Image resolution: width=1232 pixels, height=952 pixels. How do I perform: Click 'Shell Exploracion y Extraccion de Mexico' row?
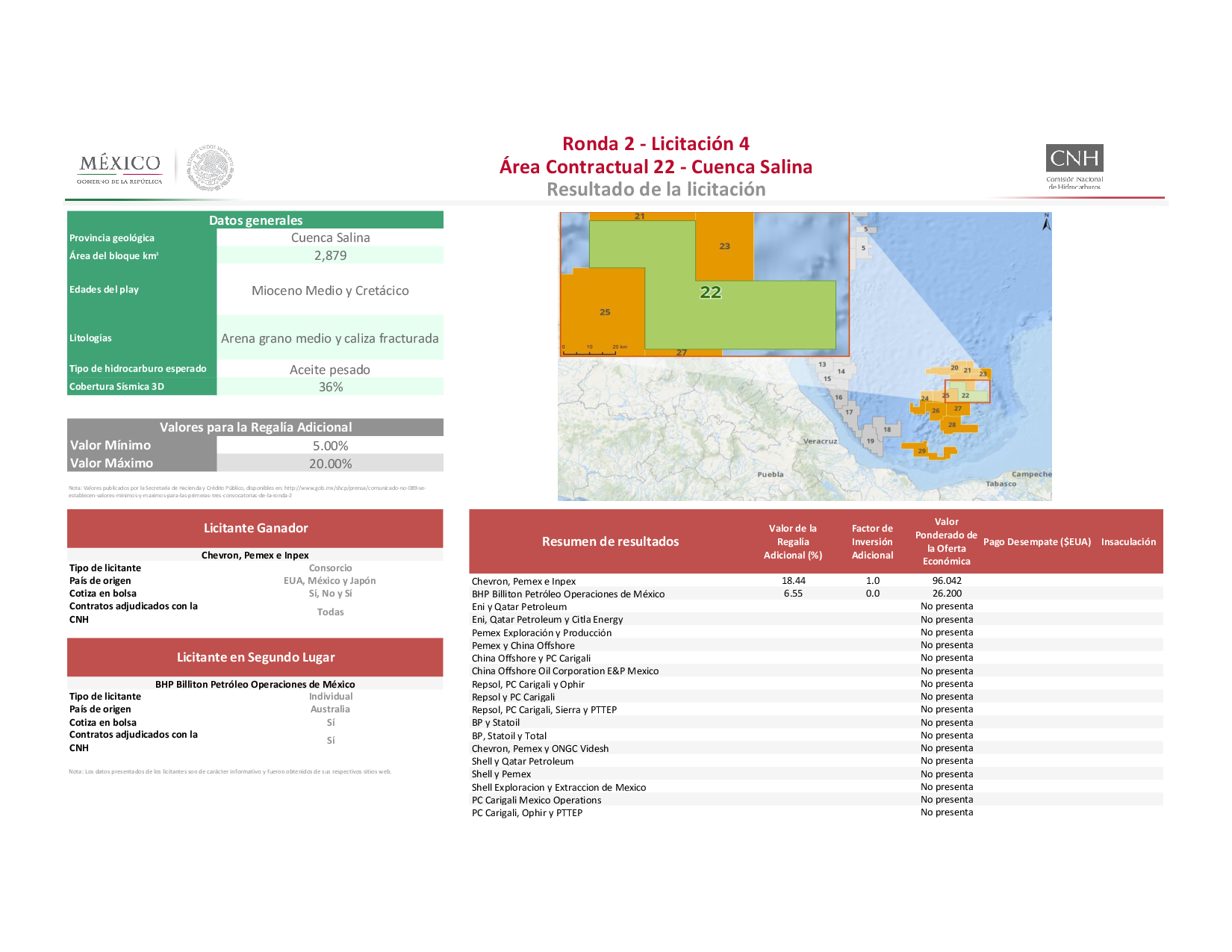click(x=816, y=787)
